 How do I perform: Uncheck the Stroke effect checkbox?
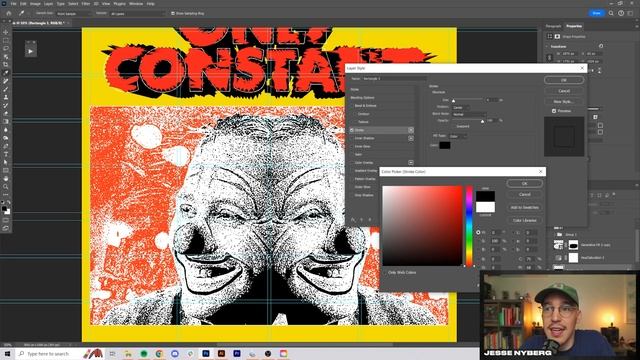(x=352, y=130)
